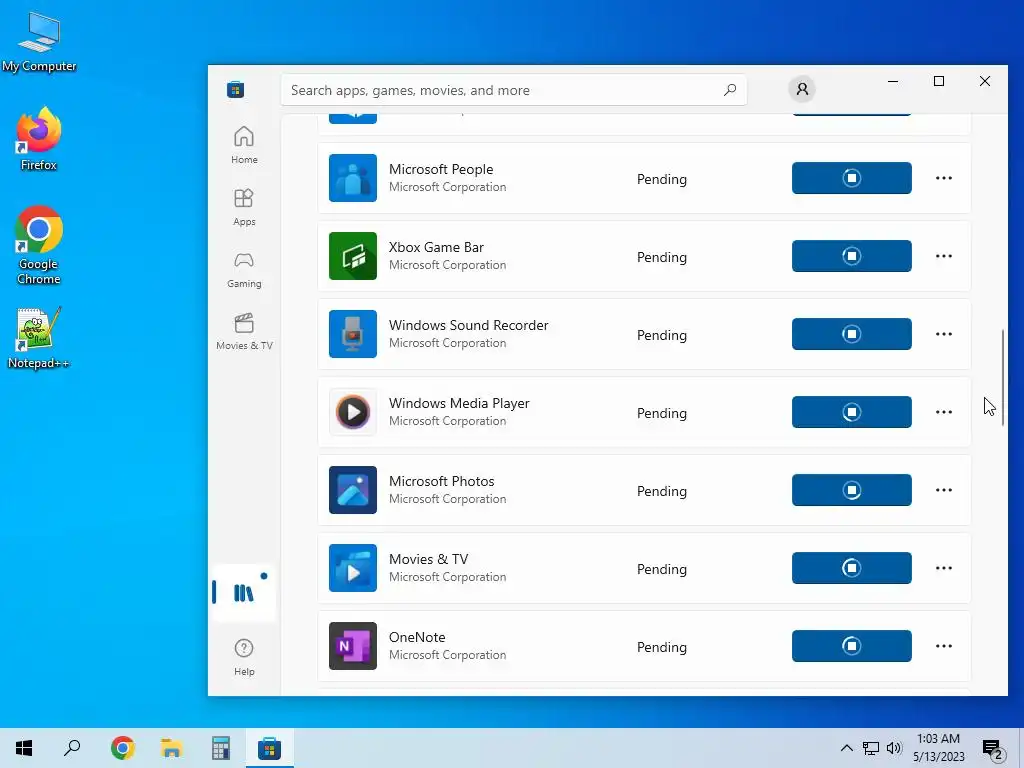This screenshot has width=1024, height=768.
Task: Open taskbar search
Action: click(x=72, y=748)
